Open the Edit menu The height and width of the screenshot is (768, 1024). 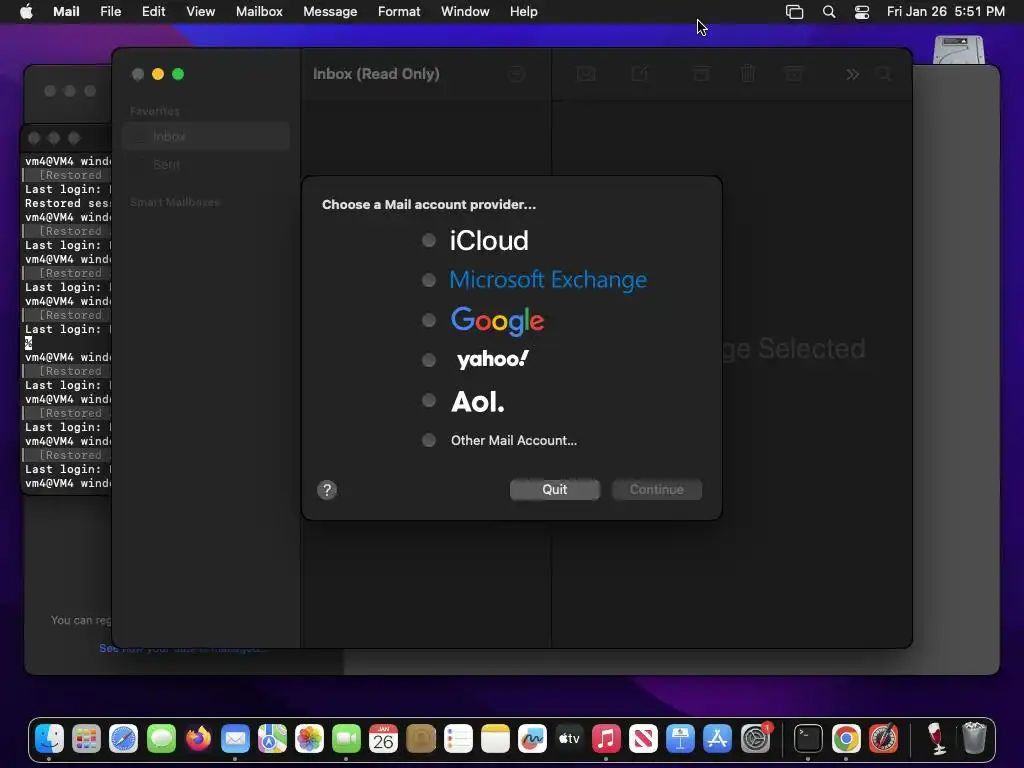pos(153,12)
